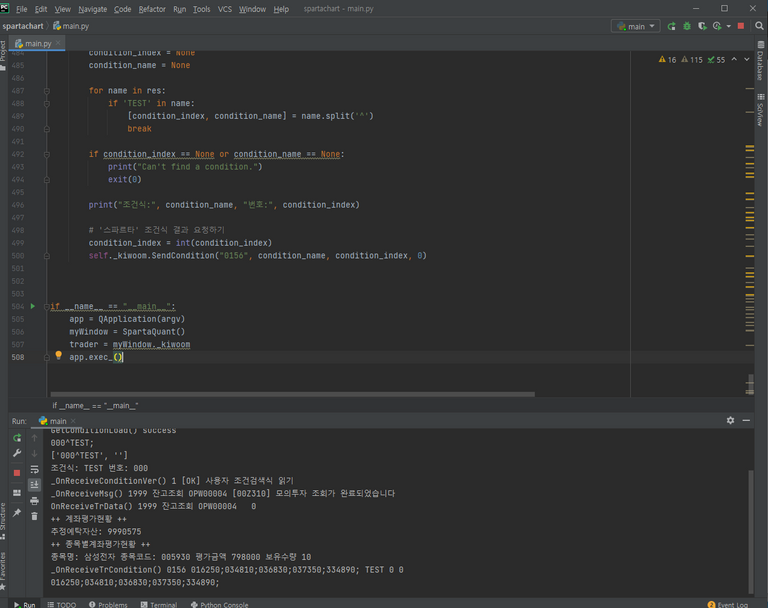Rerun main from the top toolbar
Viewport: 768px width, 608px height.
672,26
